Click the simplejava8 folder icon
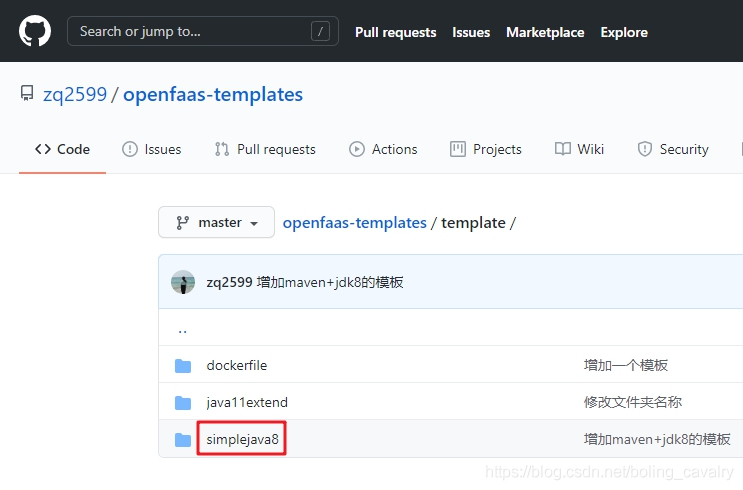Image resolution: width=743 pixels, height=490 pixels. [x=183, y=440]
